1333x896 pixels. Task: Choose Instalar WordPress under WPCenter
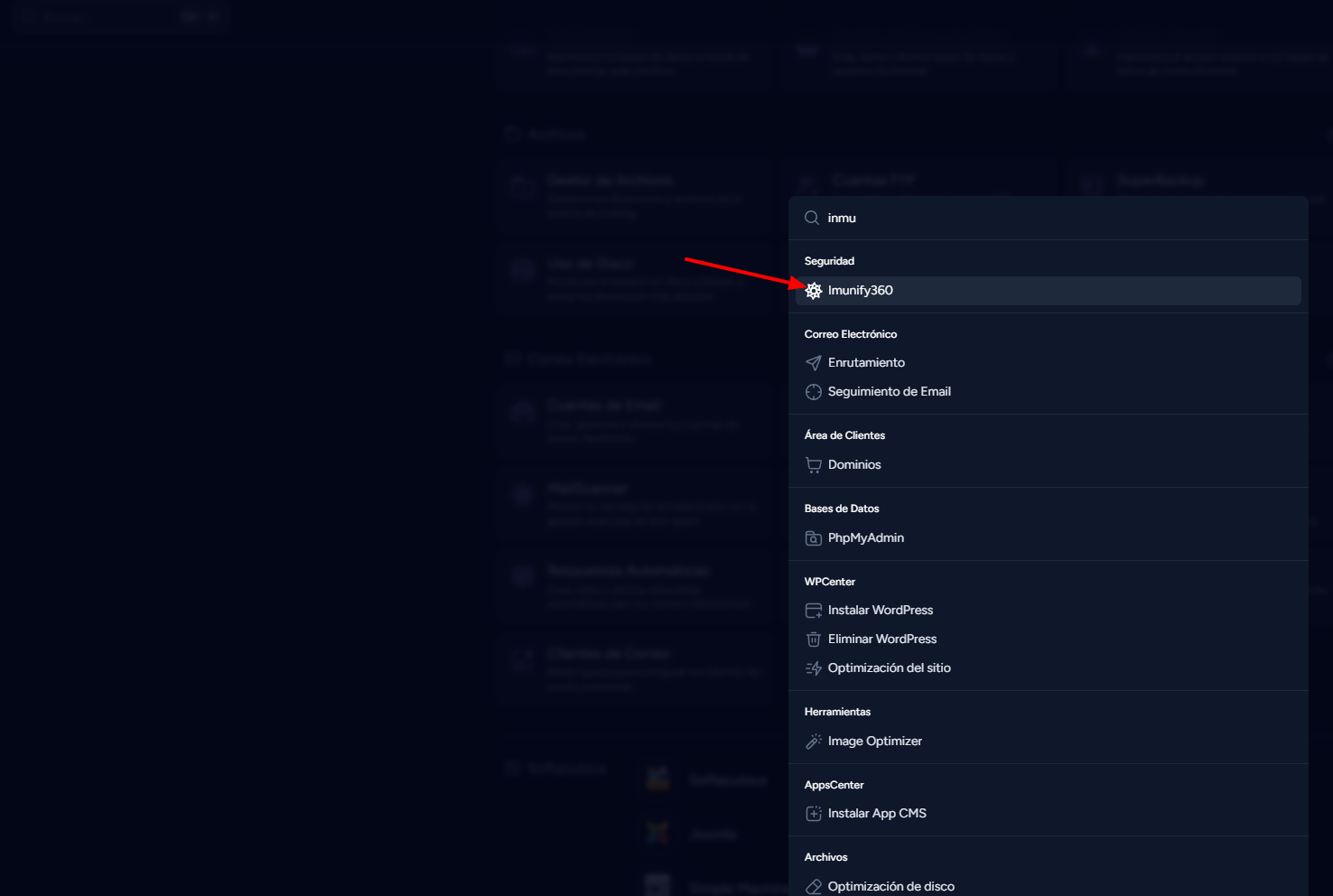coord(880,611)
